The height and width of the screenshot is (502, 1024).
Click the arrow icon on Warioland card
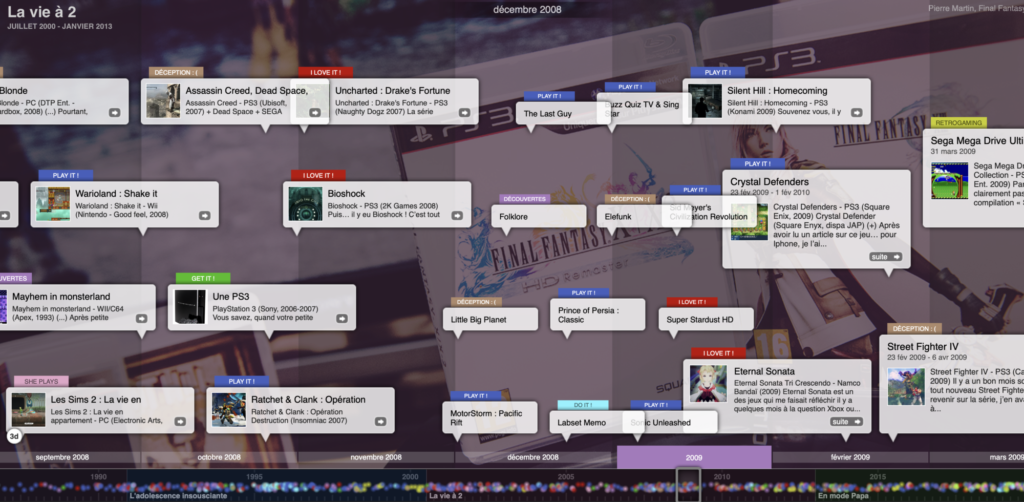[x=204, y=215]
